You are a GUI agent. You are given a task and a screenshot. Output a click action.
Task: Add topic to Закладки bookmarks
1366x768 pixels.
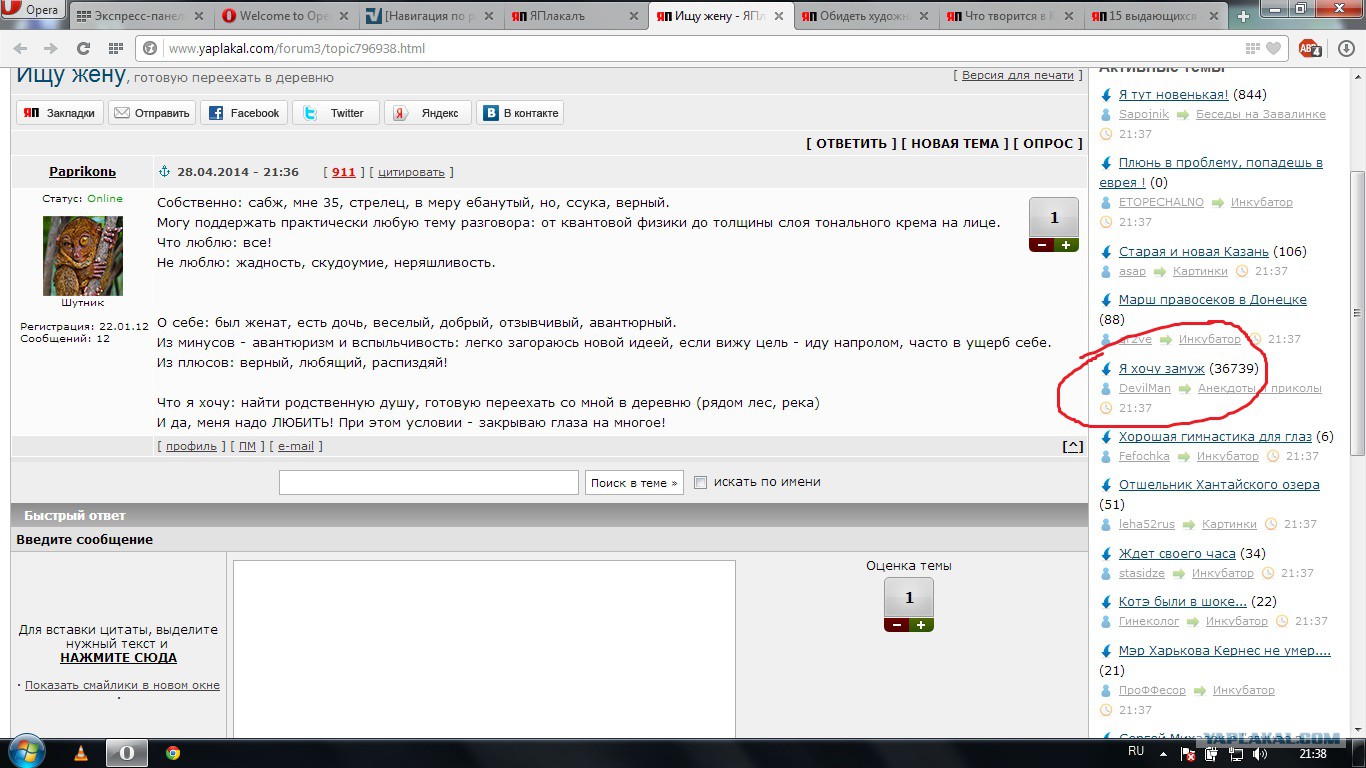60,113
